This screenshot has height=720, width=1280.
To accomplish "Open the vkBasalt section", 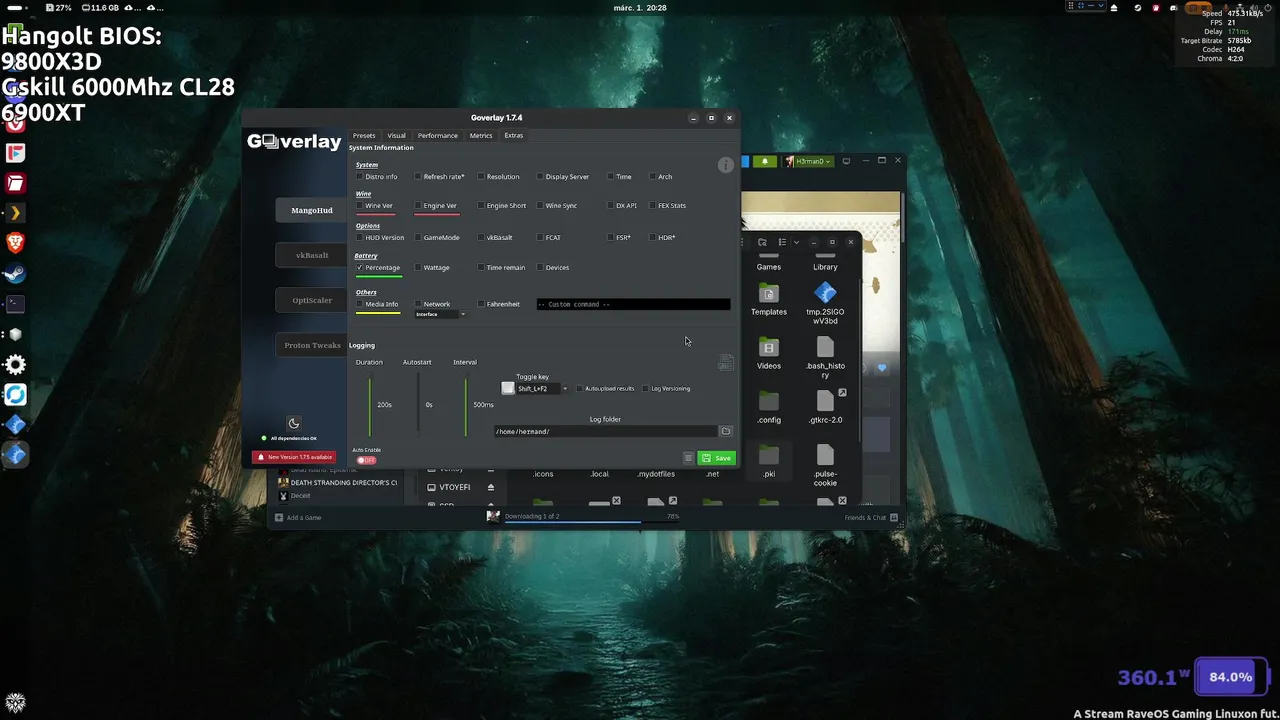I will pos(312,255).
